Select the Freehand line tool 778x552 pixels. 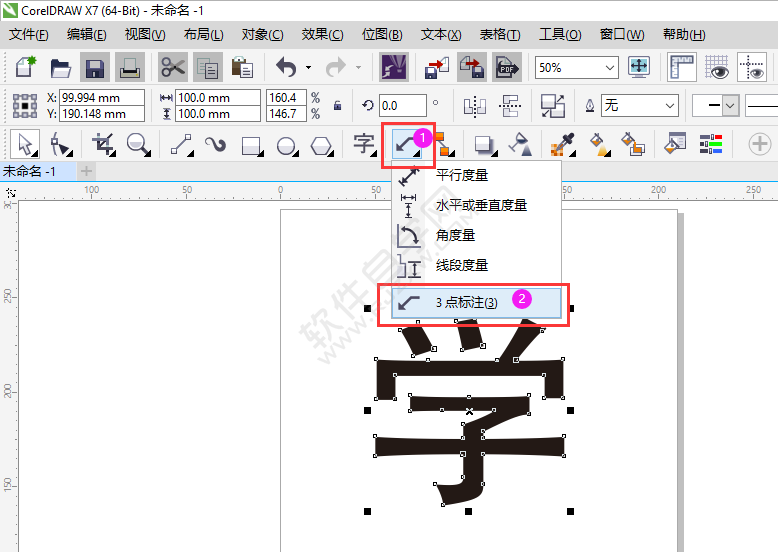(182, 144)
